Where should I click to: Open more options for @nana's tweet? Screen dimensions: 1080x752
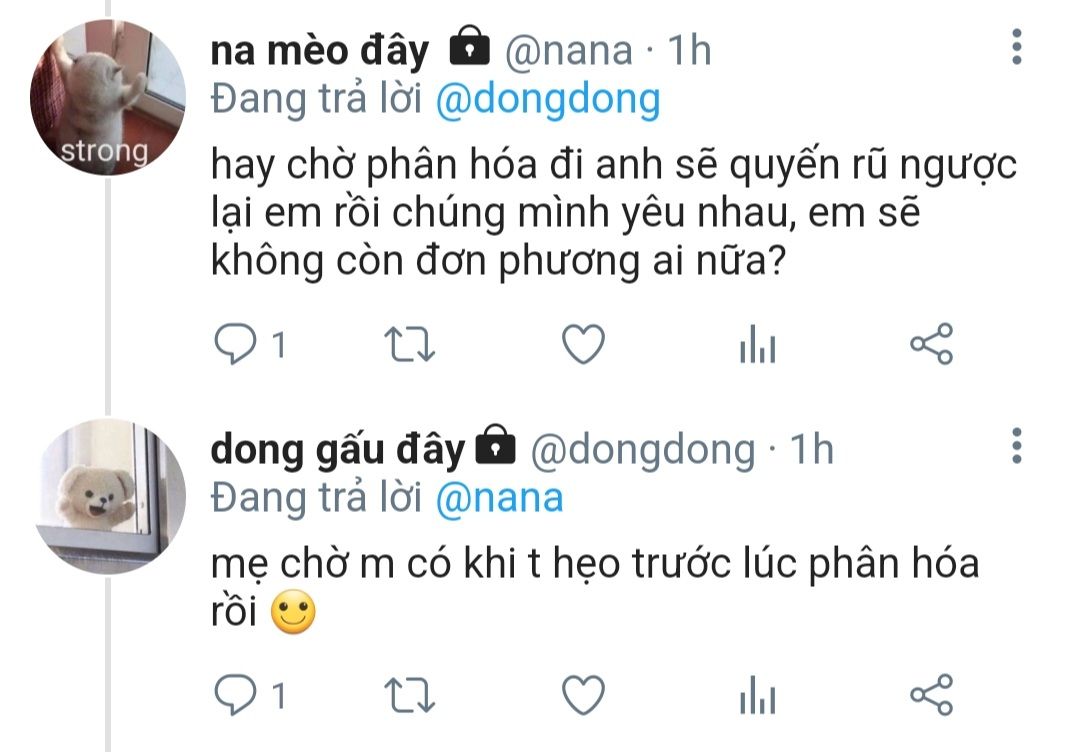[1017, 47]
